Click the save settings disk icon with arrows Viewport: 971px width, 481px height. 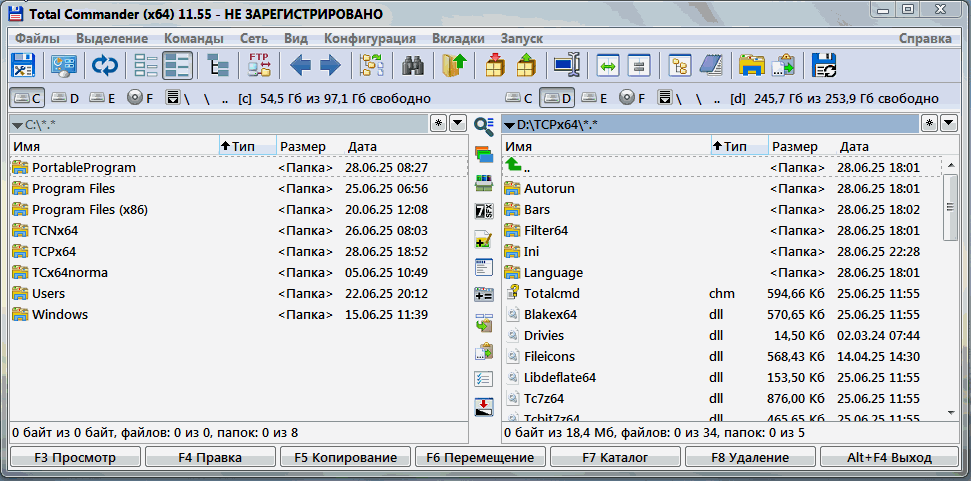pyautogui.click(x=824, y=66)
